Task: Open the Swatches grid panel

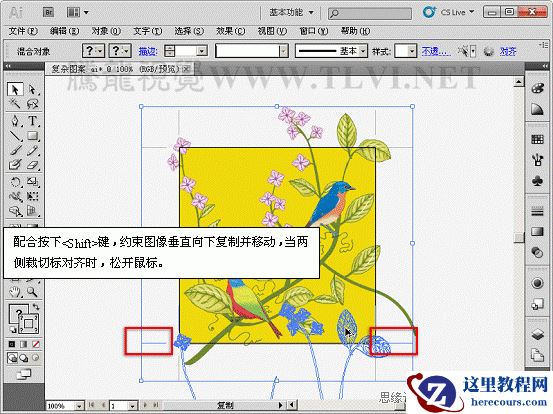Action: click(x=537, y=139)
